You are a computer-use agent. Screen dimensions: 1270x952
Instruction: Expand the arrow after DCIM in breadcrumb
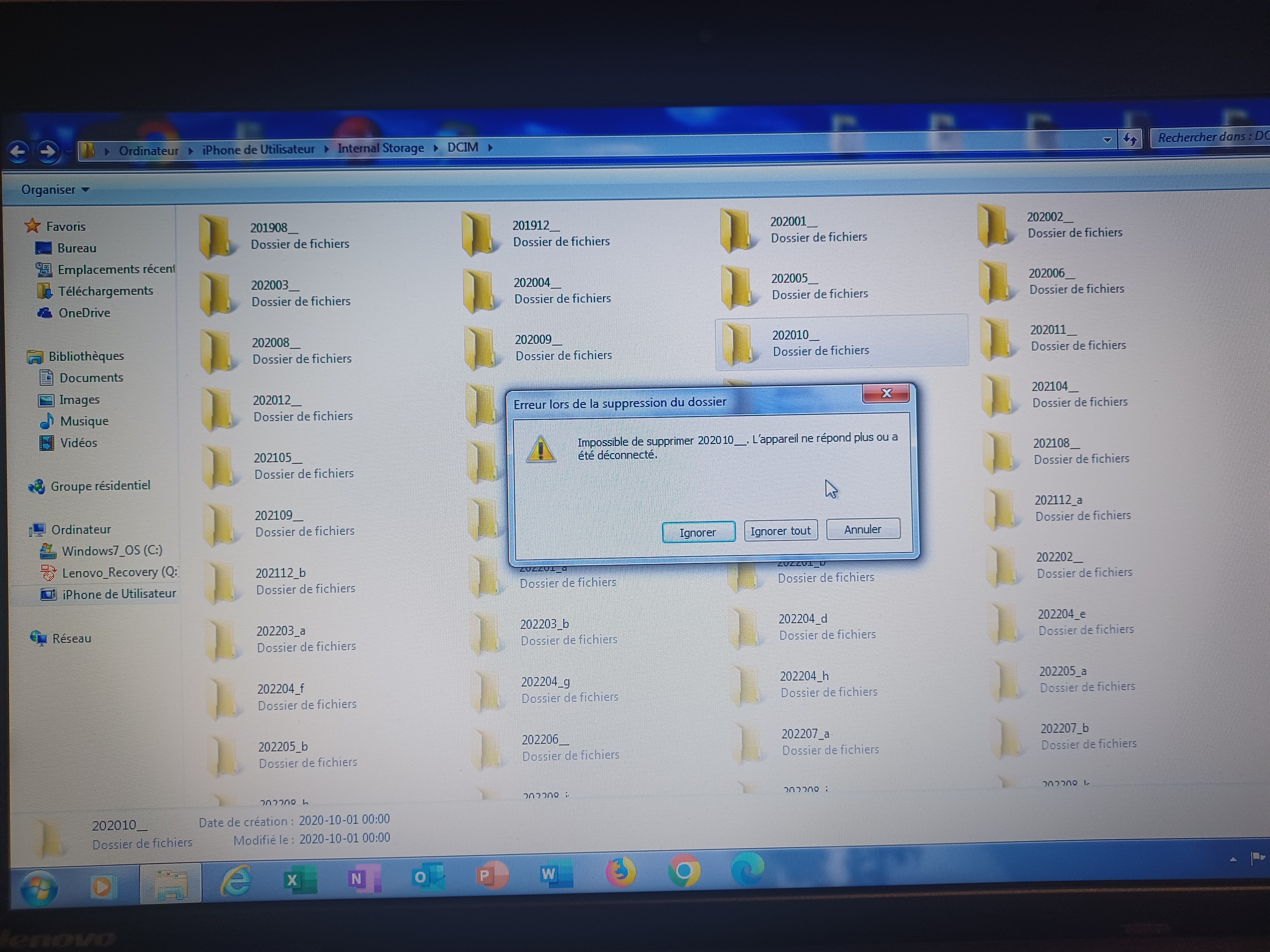click(490, 148)
